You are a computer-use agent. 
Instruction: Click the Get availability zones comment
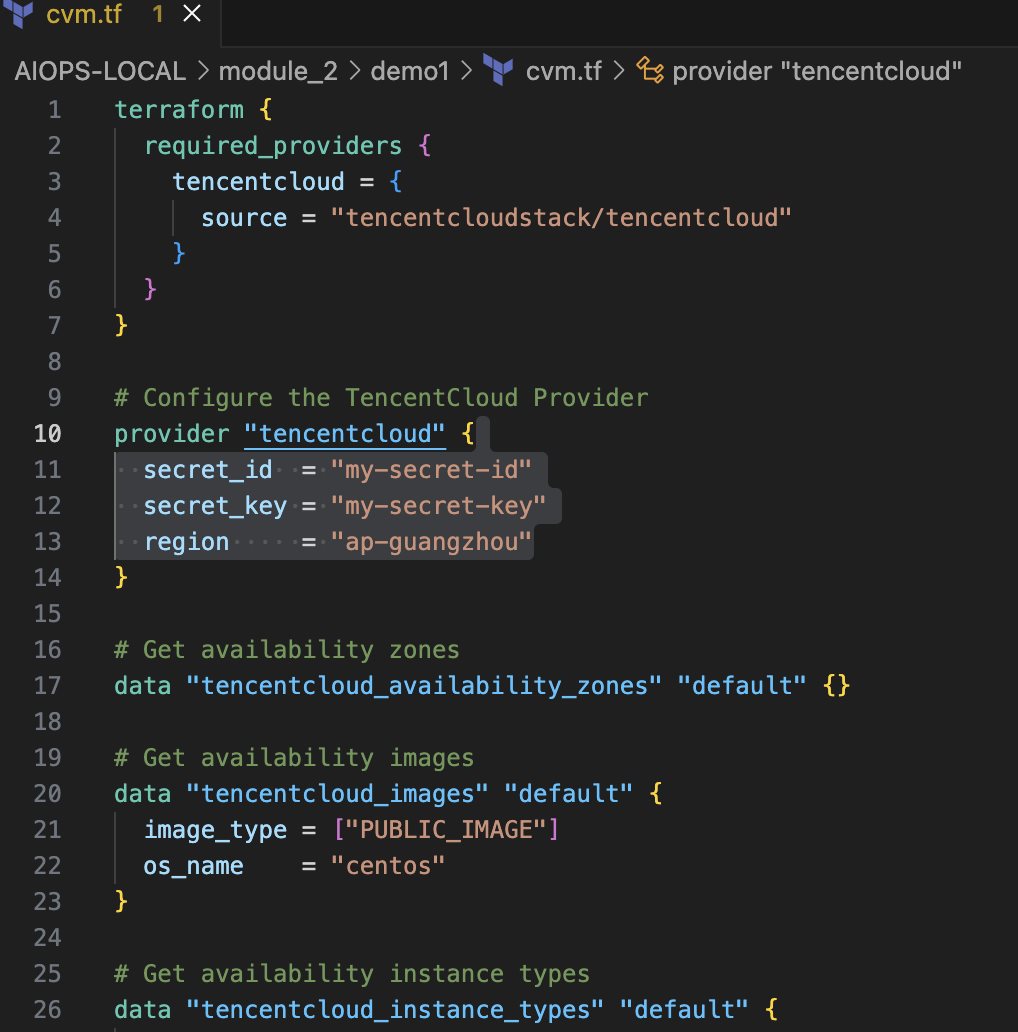(x=286, y=650)
